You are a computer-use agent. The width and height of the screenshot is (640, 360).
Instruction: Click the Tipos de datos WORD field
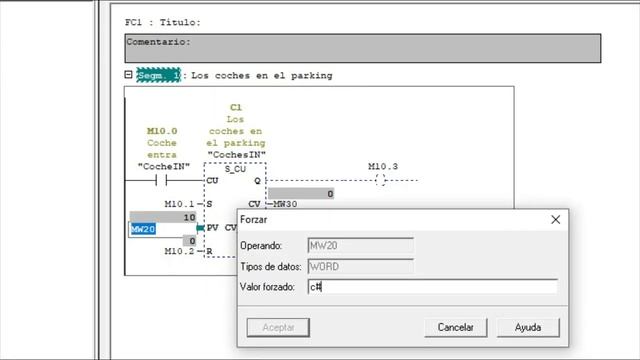point(360,267)
